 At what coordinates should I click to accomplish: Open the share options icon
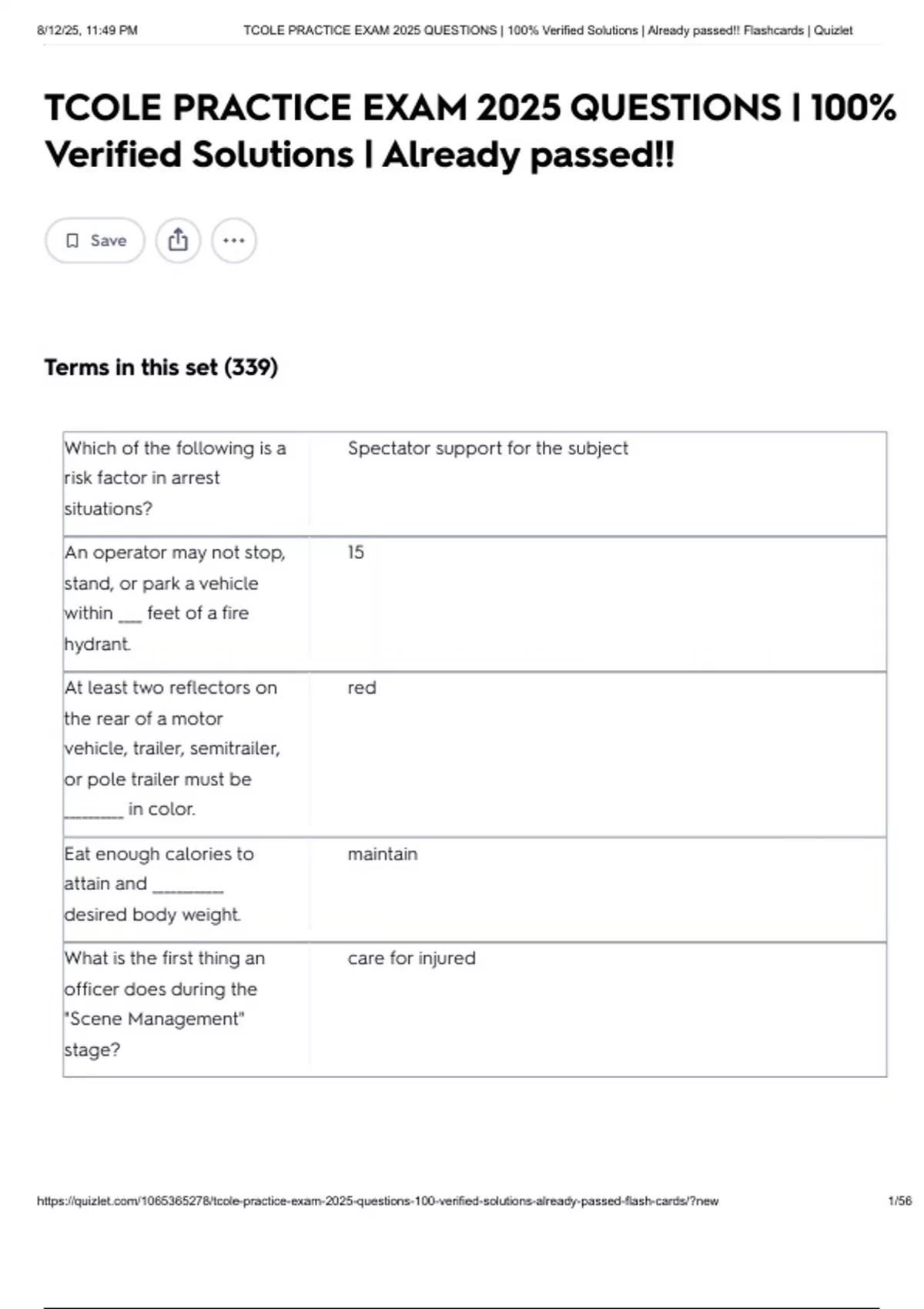pos(178,240)
